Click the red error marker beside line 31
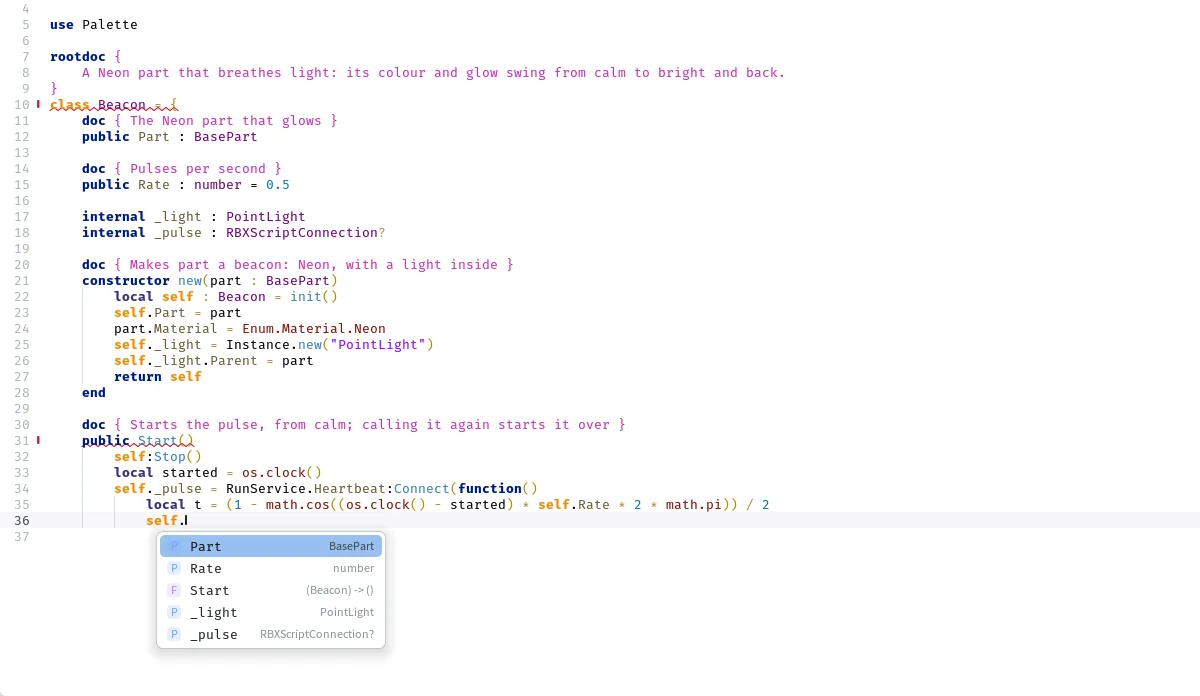 click(x=38, y=440)
